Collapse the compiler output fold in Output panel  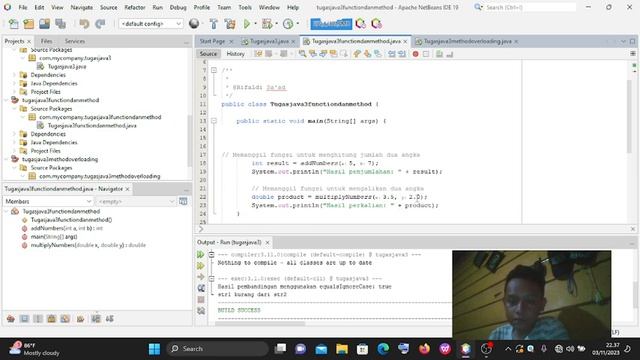point(211,255)
